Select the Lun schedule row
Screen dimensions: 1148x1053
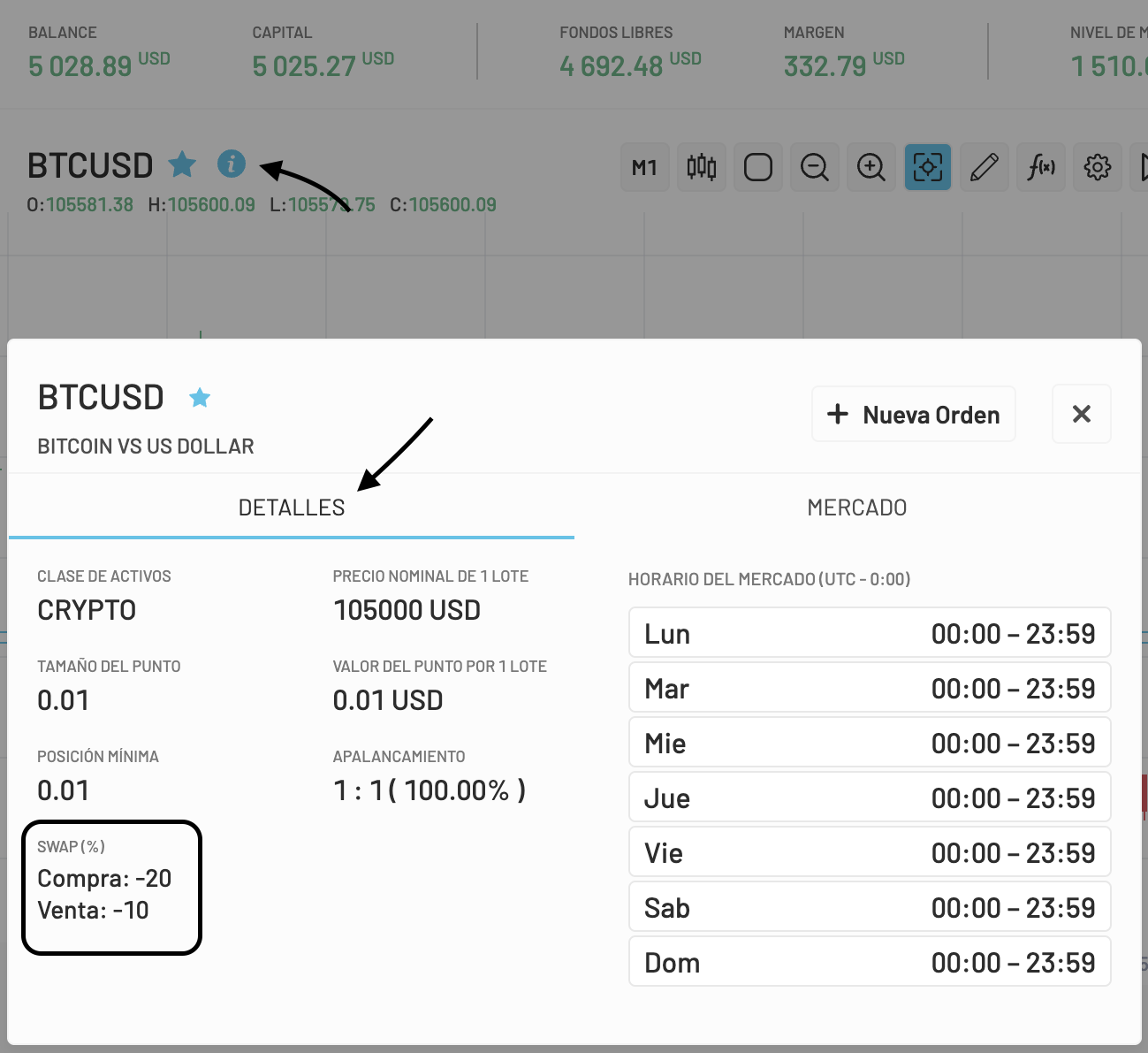coord(870,633)
